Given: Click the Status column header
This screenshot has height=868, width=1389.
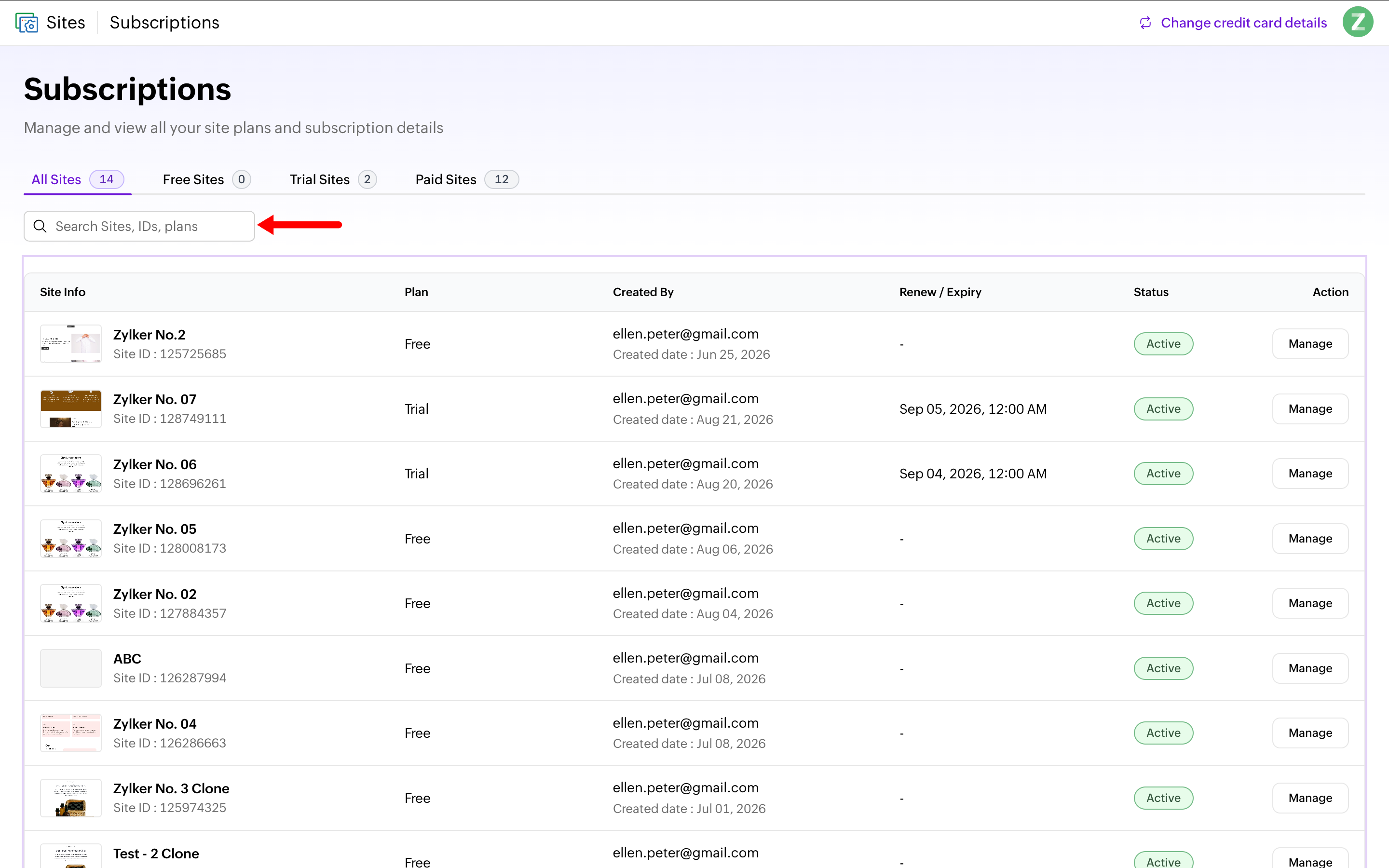Looking at the screenshot, I should pos(1151,292).
